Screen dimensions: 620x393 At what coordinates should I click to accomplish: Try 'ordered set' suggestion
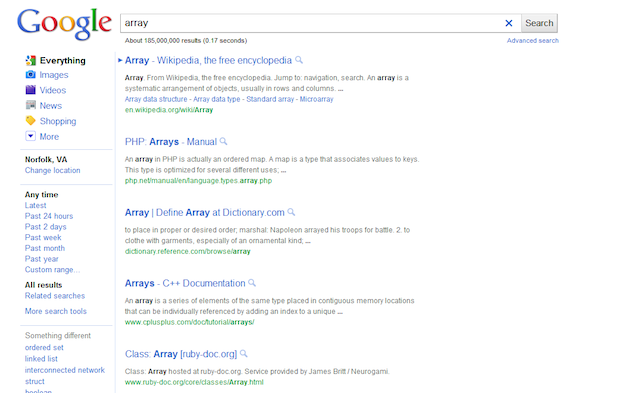[x=44, y=347]
